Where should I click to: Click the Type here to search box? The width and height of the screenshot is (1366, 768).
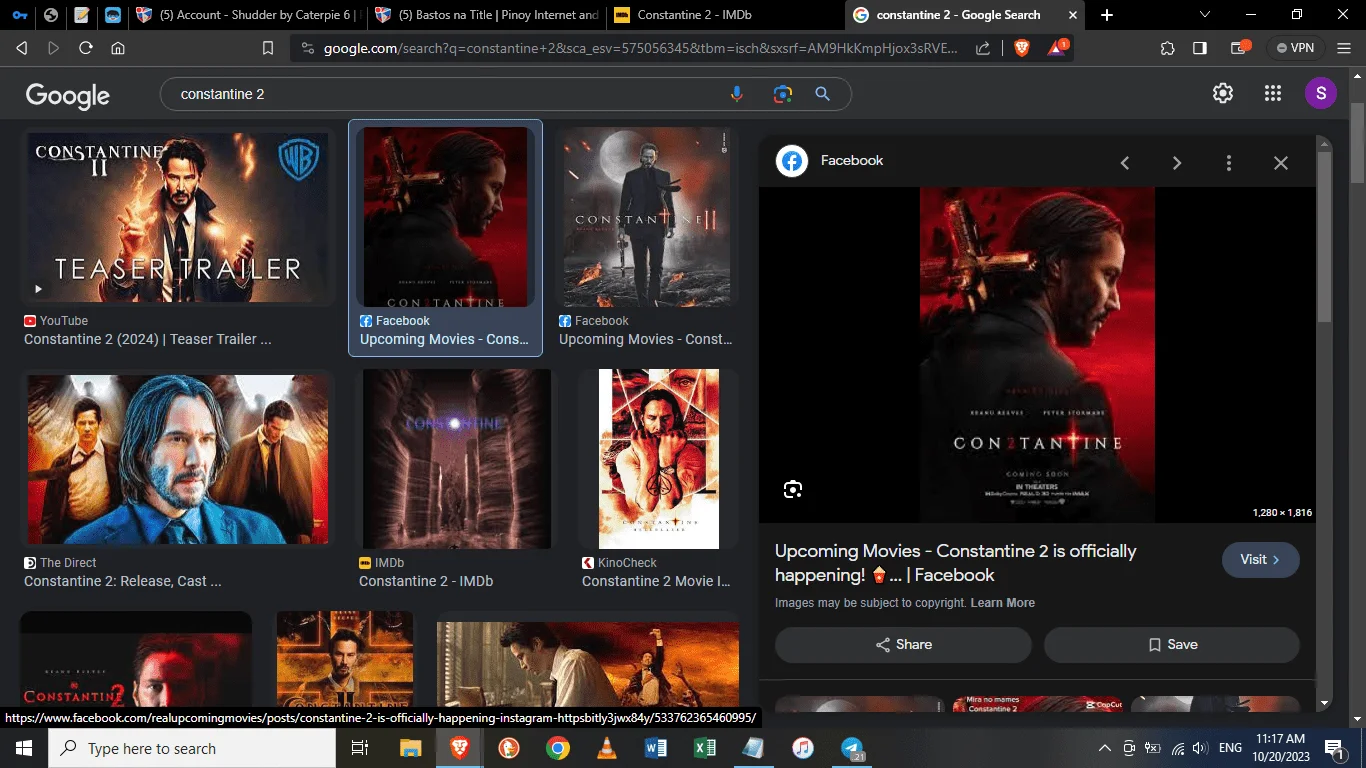pyautogui.click(x=192, y=748)
